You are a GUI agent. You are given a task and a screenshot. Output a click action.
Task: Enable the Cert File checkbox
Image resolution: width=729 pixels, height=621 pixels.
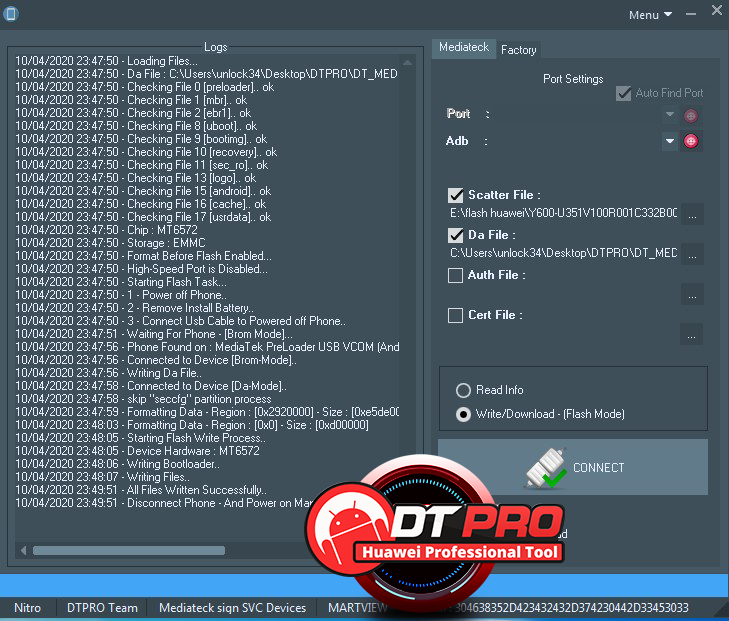tap(455, 316)
